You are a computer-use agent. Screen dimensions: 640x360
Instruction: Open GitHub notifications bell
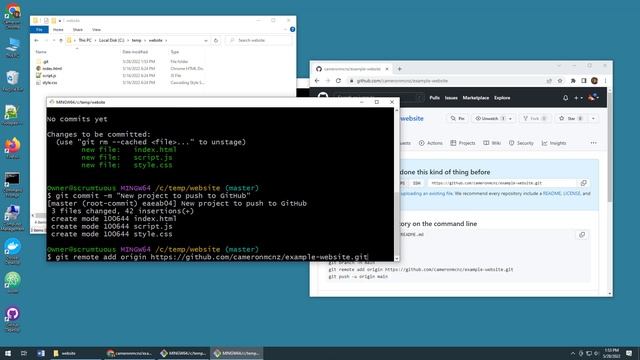565,98
